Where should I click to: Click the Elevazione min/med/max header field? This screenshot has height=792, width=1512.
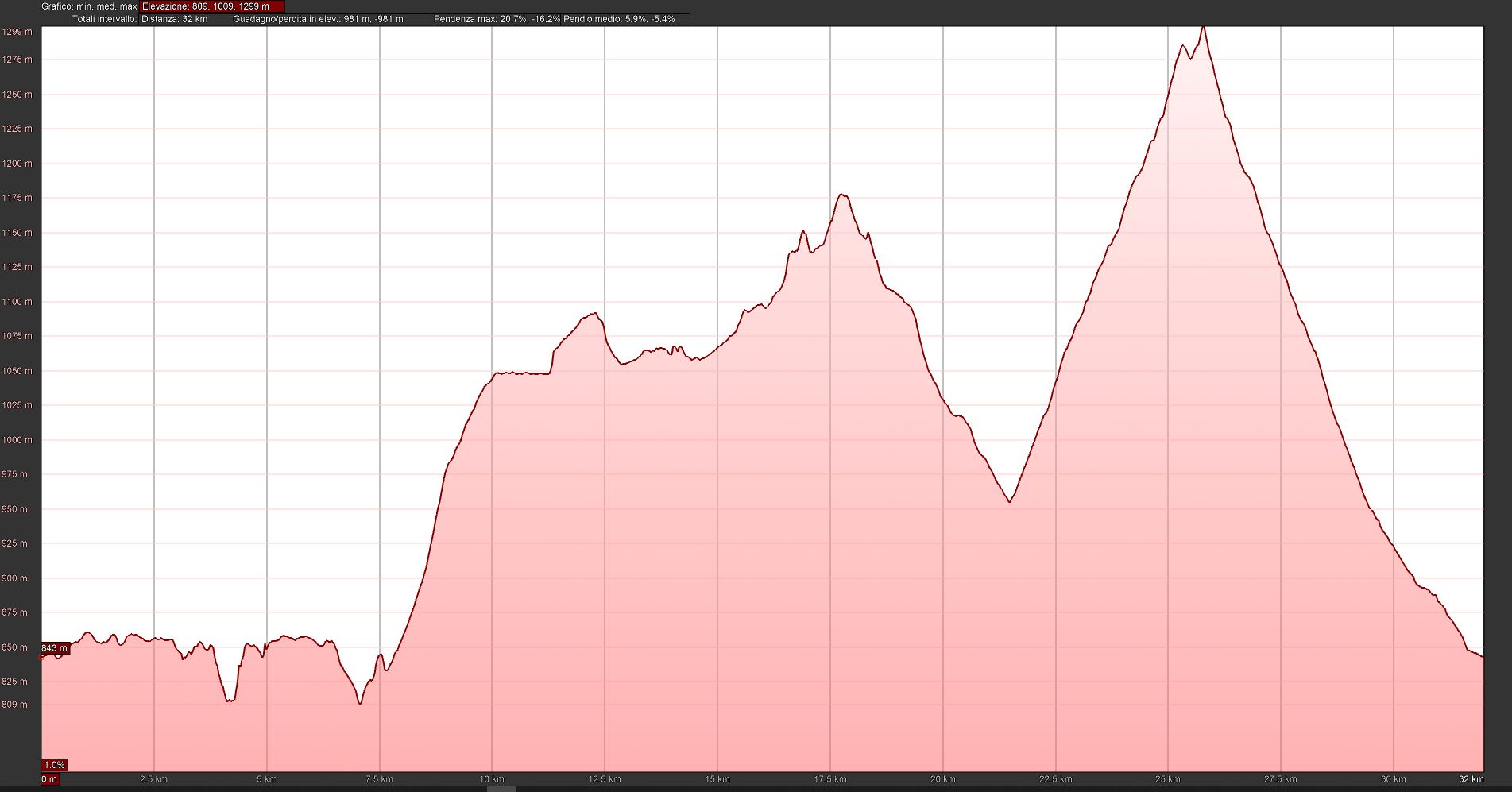coord(211,6)
